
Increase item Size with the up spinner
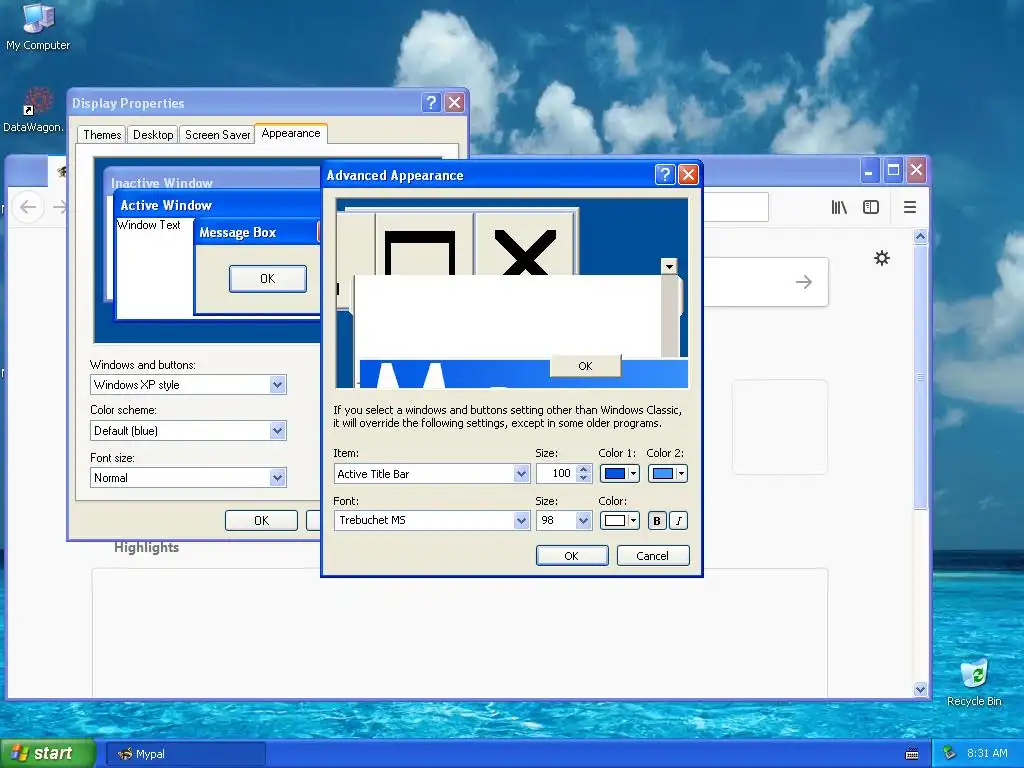point(584,468)
